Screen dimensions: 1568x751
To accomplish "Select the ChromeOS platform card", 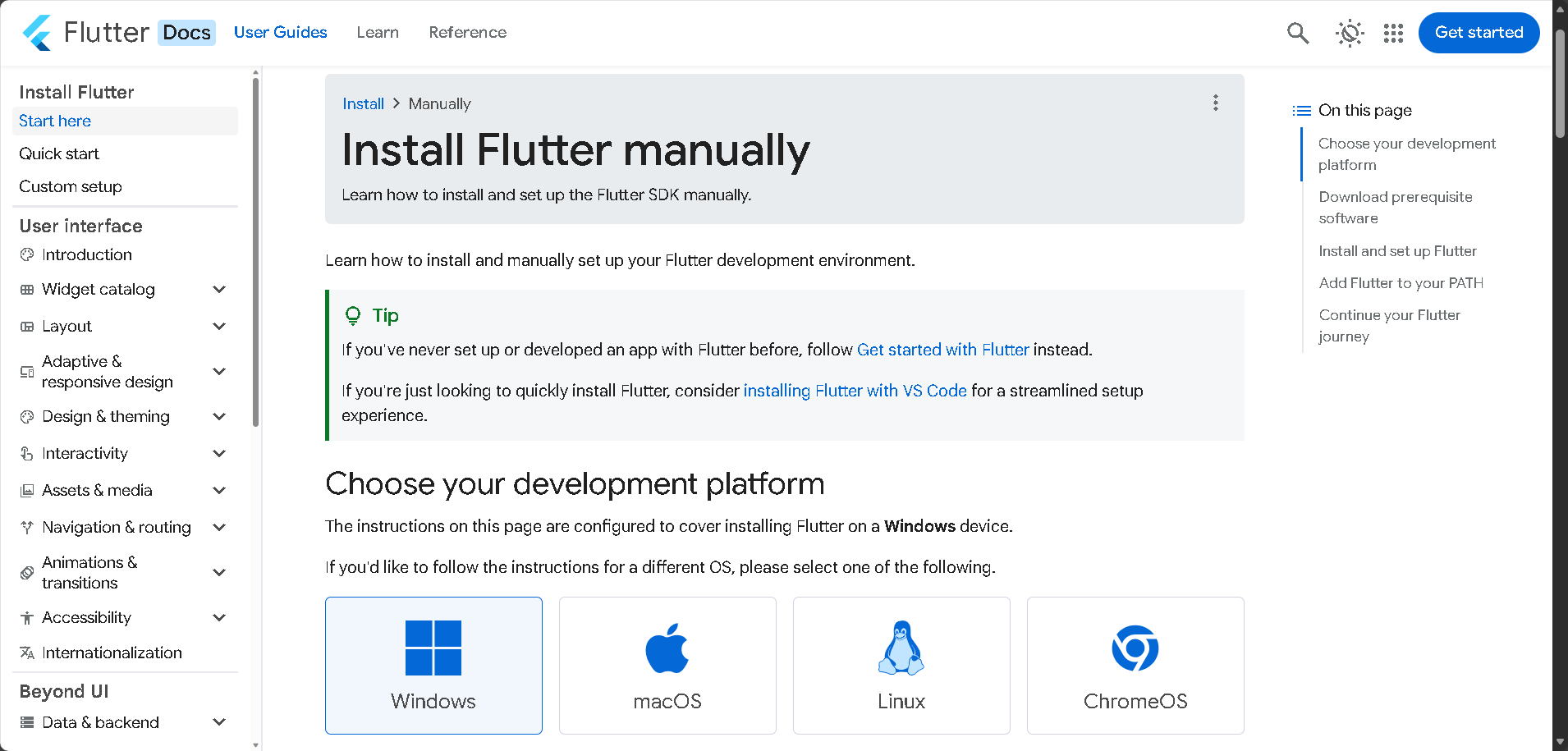I will 1135,666.
